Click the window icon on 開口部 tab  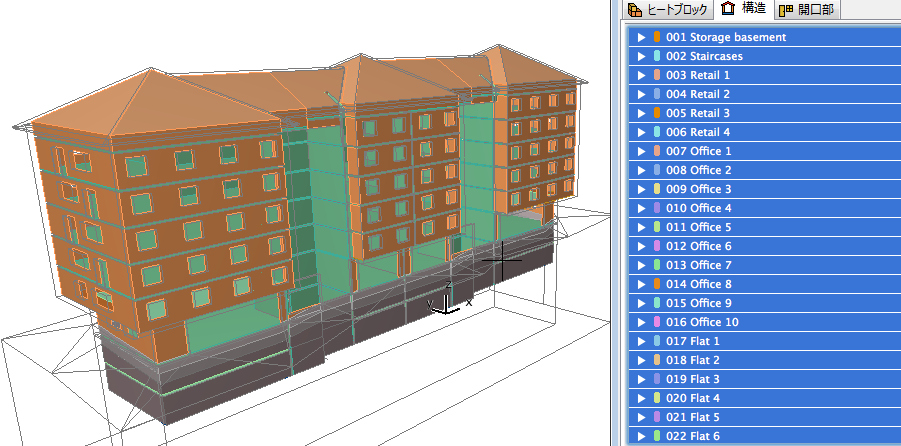tap(786, 10)
